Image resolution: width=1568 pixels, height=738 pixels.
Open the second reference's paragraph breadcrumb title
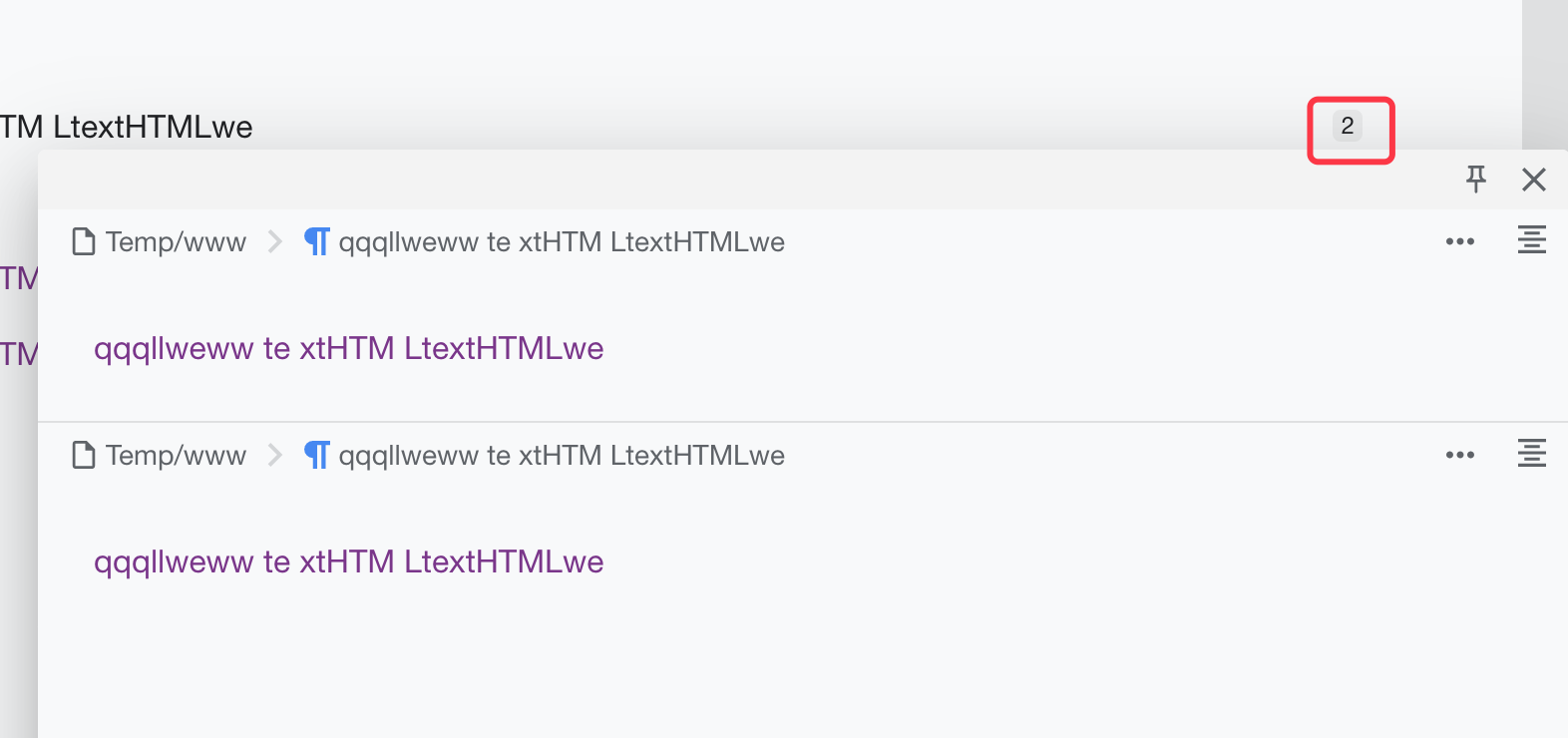point(562,456)
